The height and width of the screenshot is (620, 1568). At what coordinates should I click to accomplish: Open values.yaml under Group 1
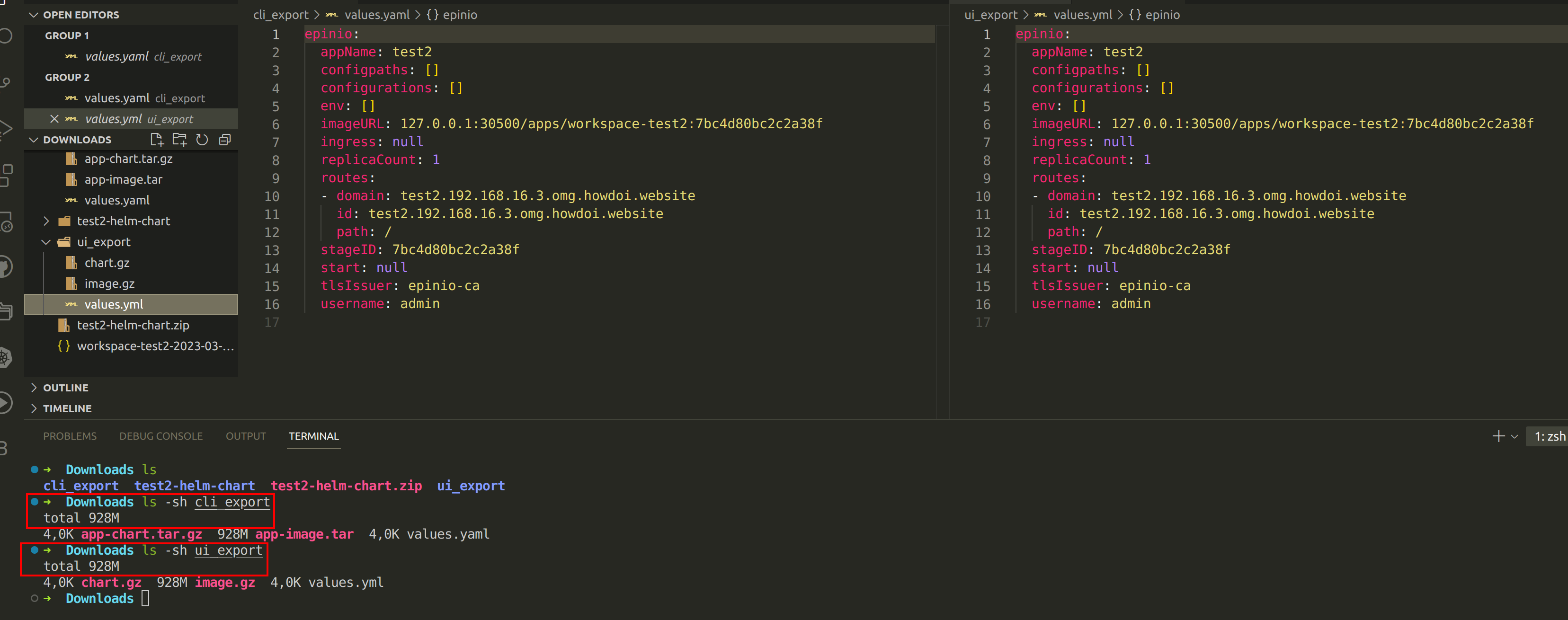click(x=131, y=57)
